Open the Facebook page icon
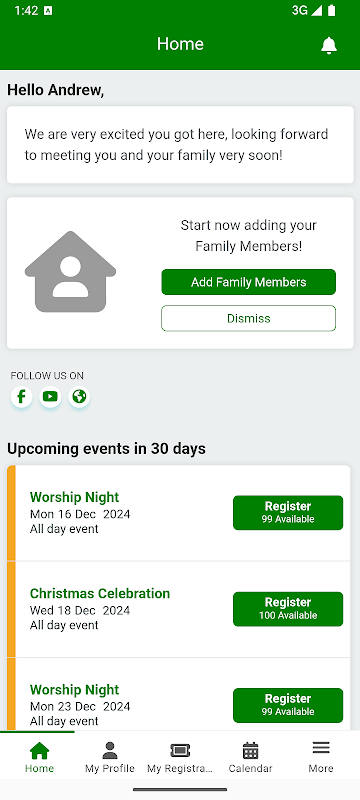Screen dimensions: 360x800 21,396
